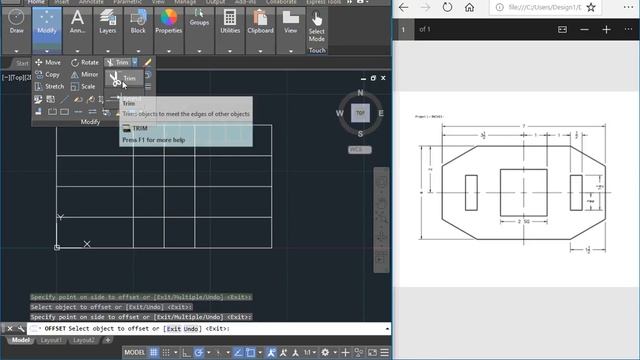The image size is (640, 360).
Task: Open object snap settings dropdown
Action: tap(260, 352)
